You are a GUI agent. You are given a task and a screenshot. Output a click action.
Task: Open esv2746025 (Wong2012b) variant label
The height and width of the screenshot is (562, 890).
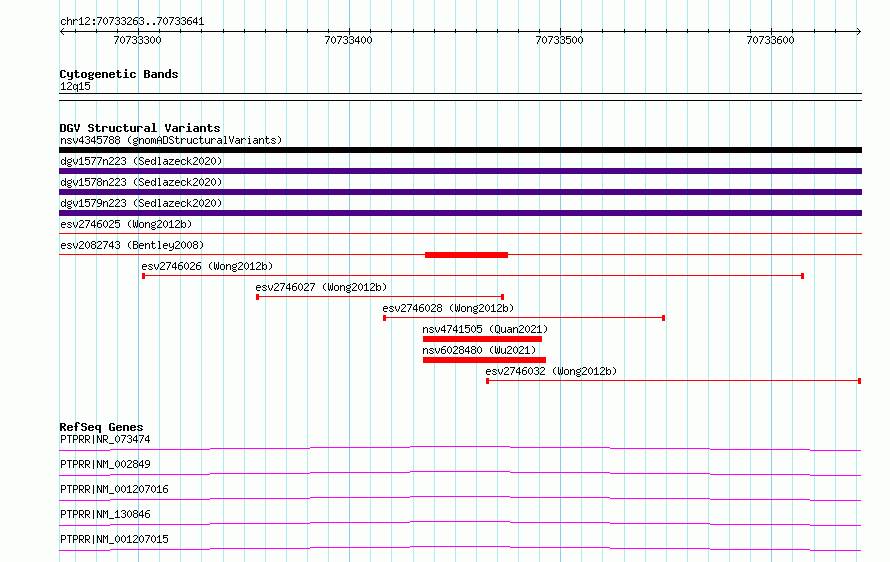click(x=126, y=224)
